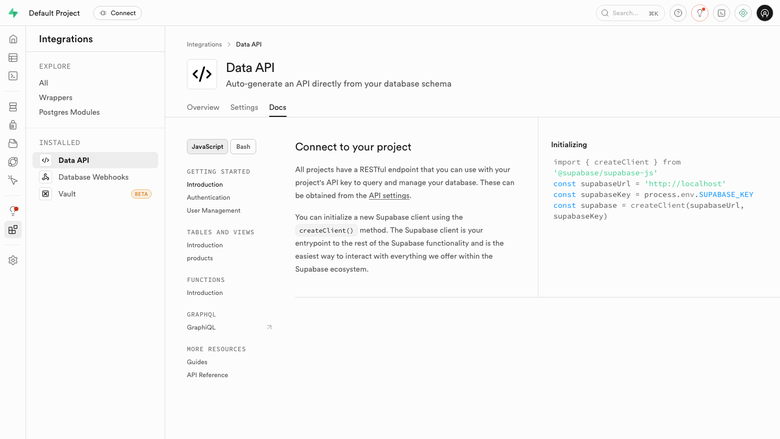Click the Database Webhooks icon
The height and width of the screenshot is (439, 780).
(45, 177)
